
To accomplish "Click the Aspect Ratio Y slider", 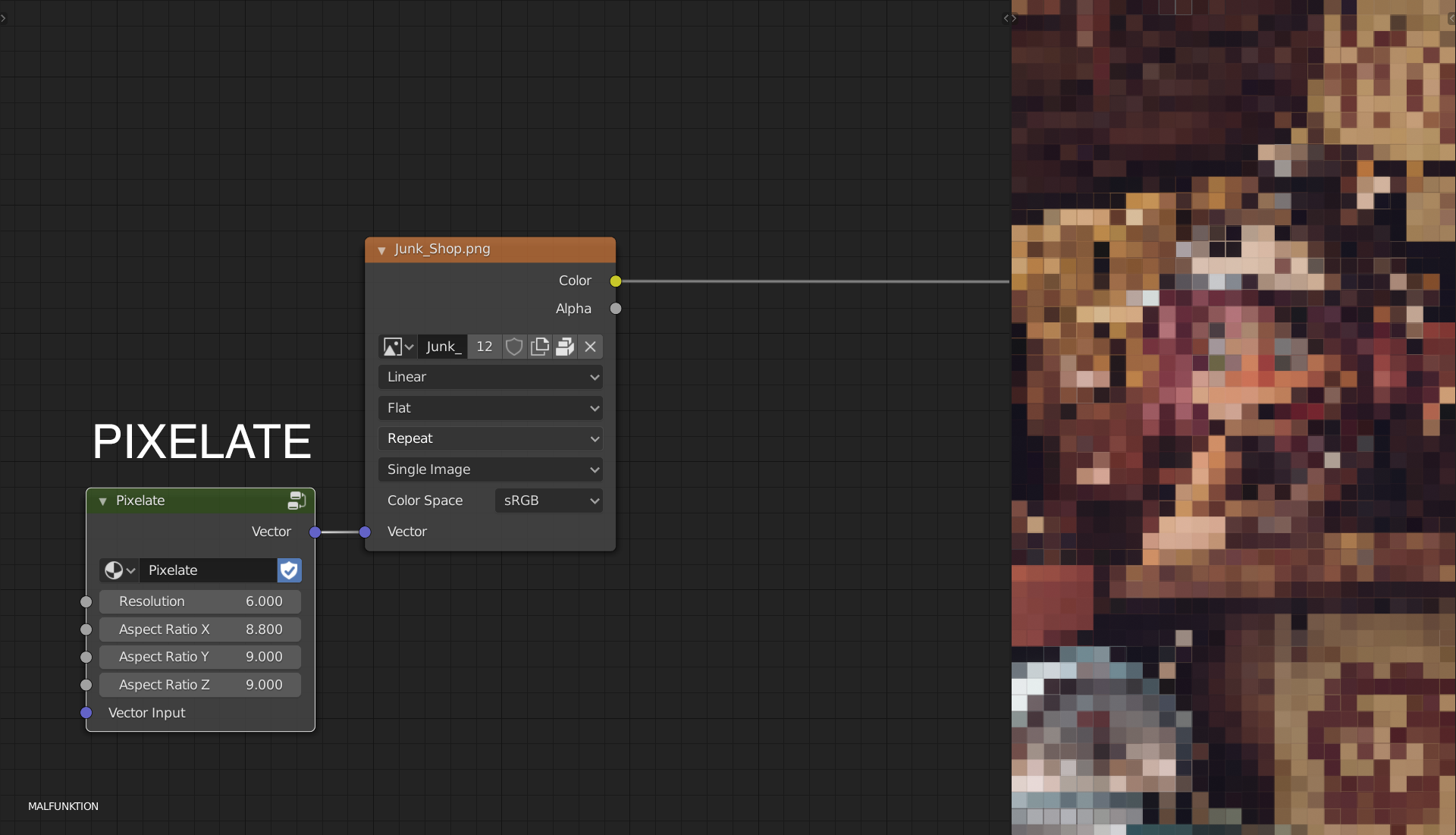I will coord(200,657).
